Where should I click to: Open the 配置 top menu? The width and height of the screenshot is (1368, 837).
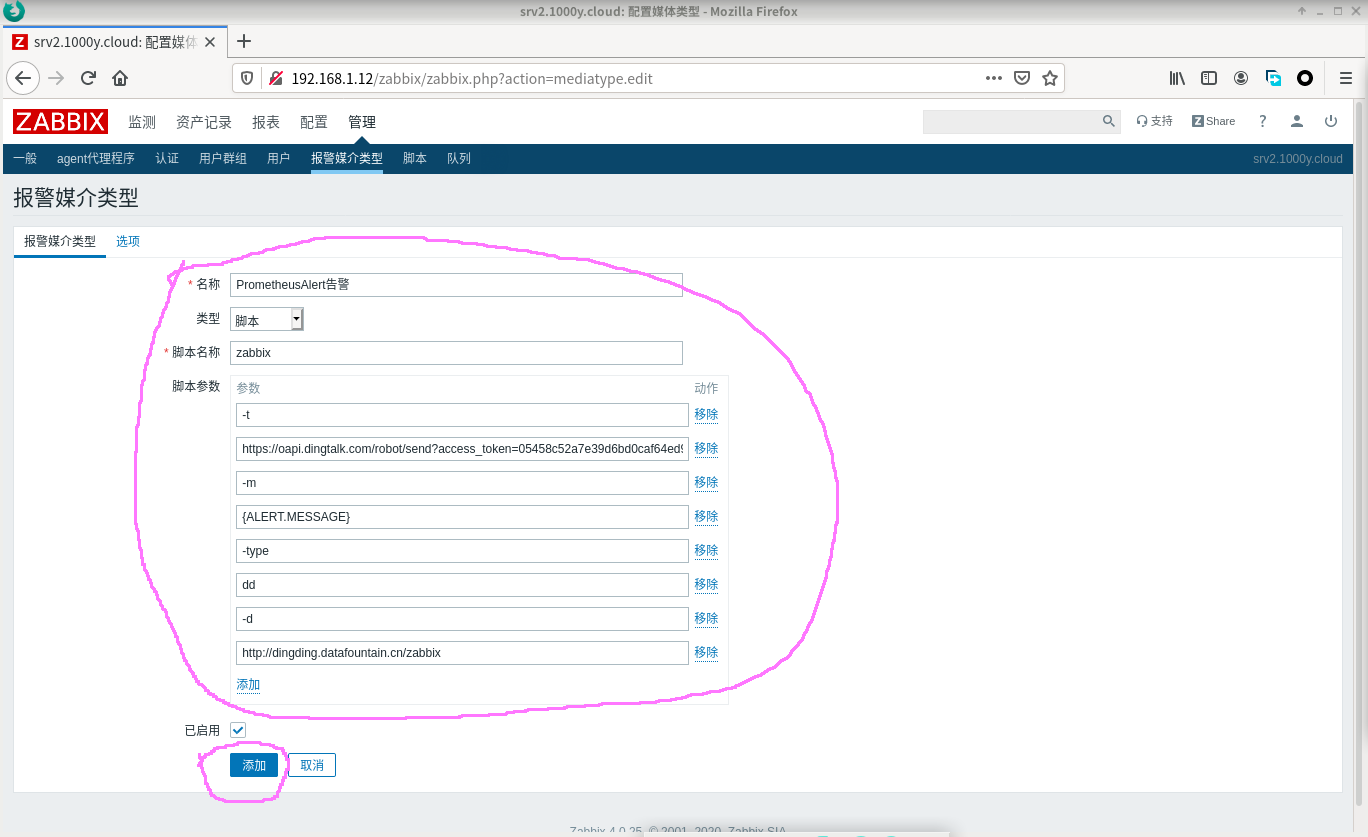point(313,122)
